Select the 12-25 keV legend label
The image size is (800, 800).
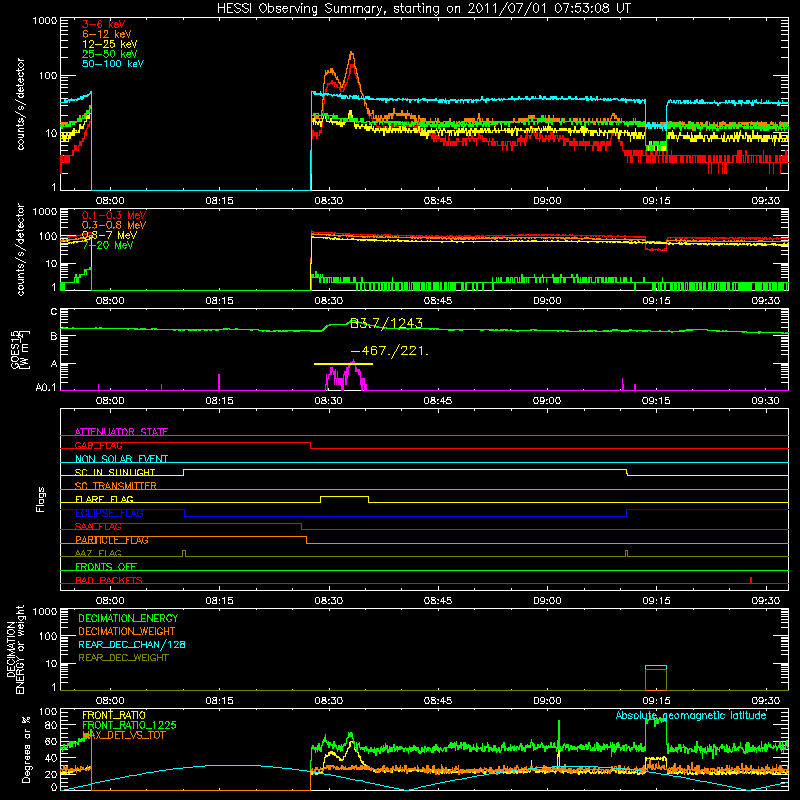(110, 44)
